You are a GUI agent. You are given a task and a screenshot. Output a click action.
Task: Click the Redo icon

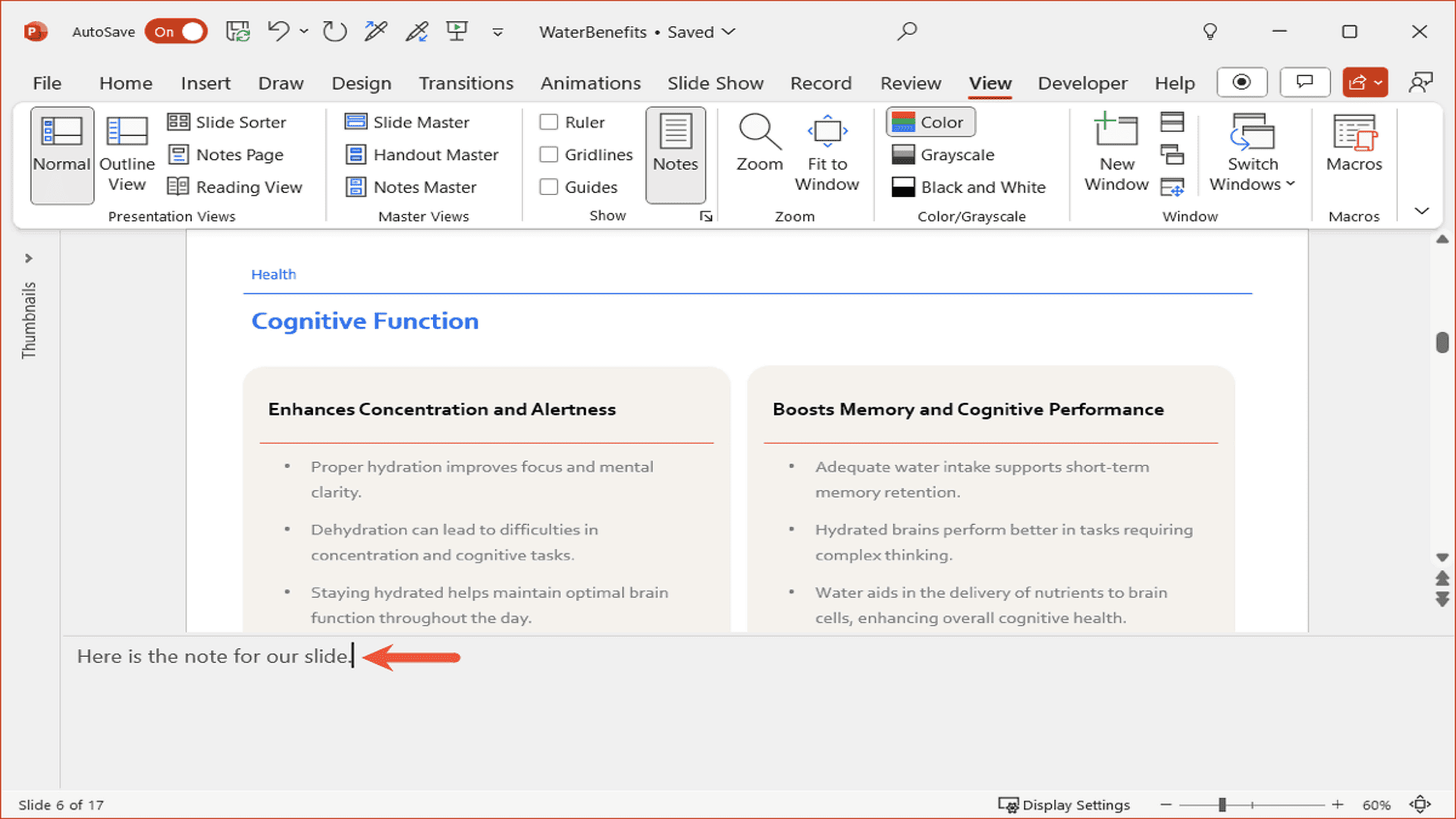(334, 32)
